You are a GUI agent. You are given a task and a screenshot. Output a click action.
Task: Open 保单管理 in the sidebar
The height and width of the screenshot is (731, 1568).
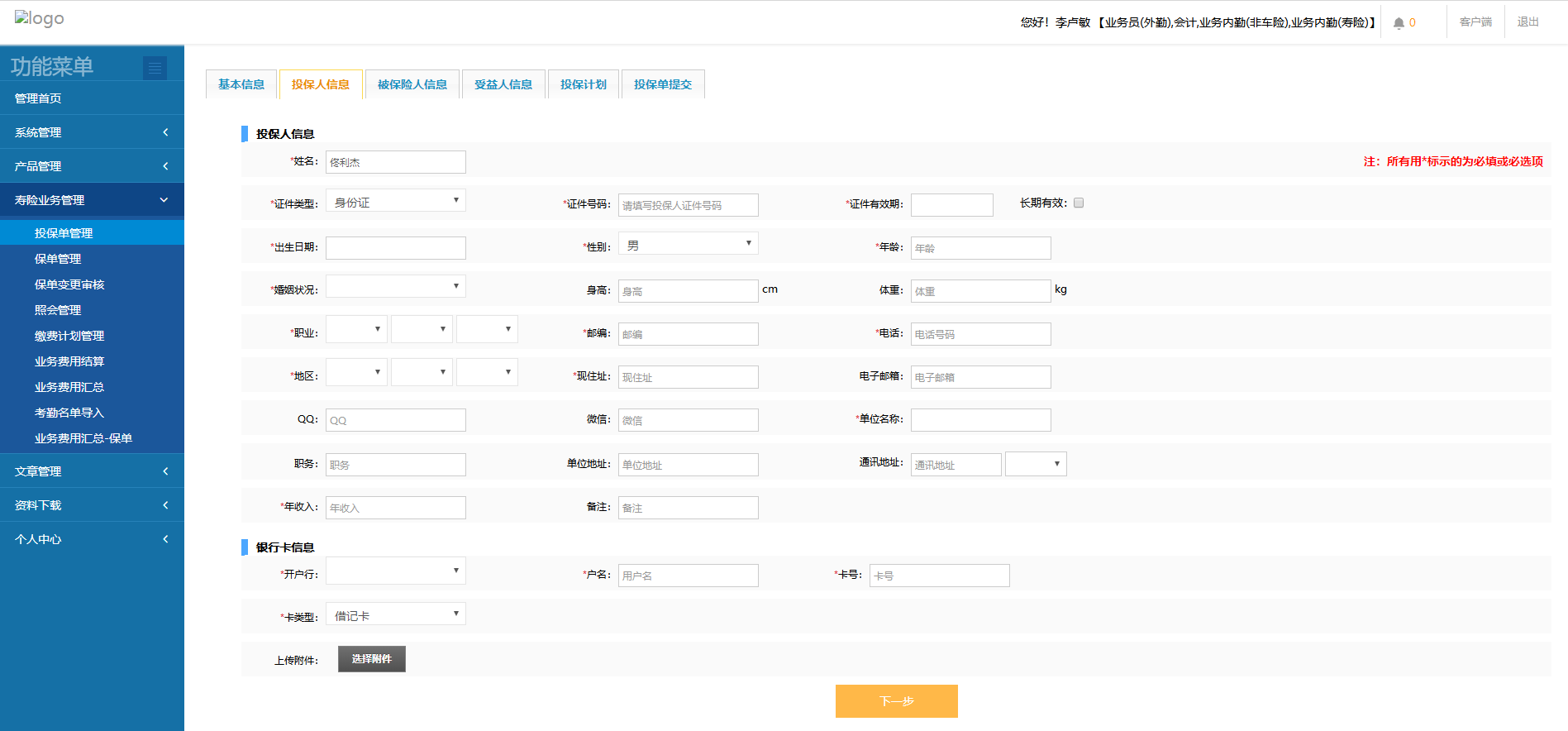coord(58,259)
